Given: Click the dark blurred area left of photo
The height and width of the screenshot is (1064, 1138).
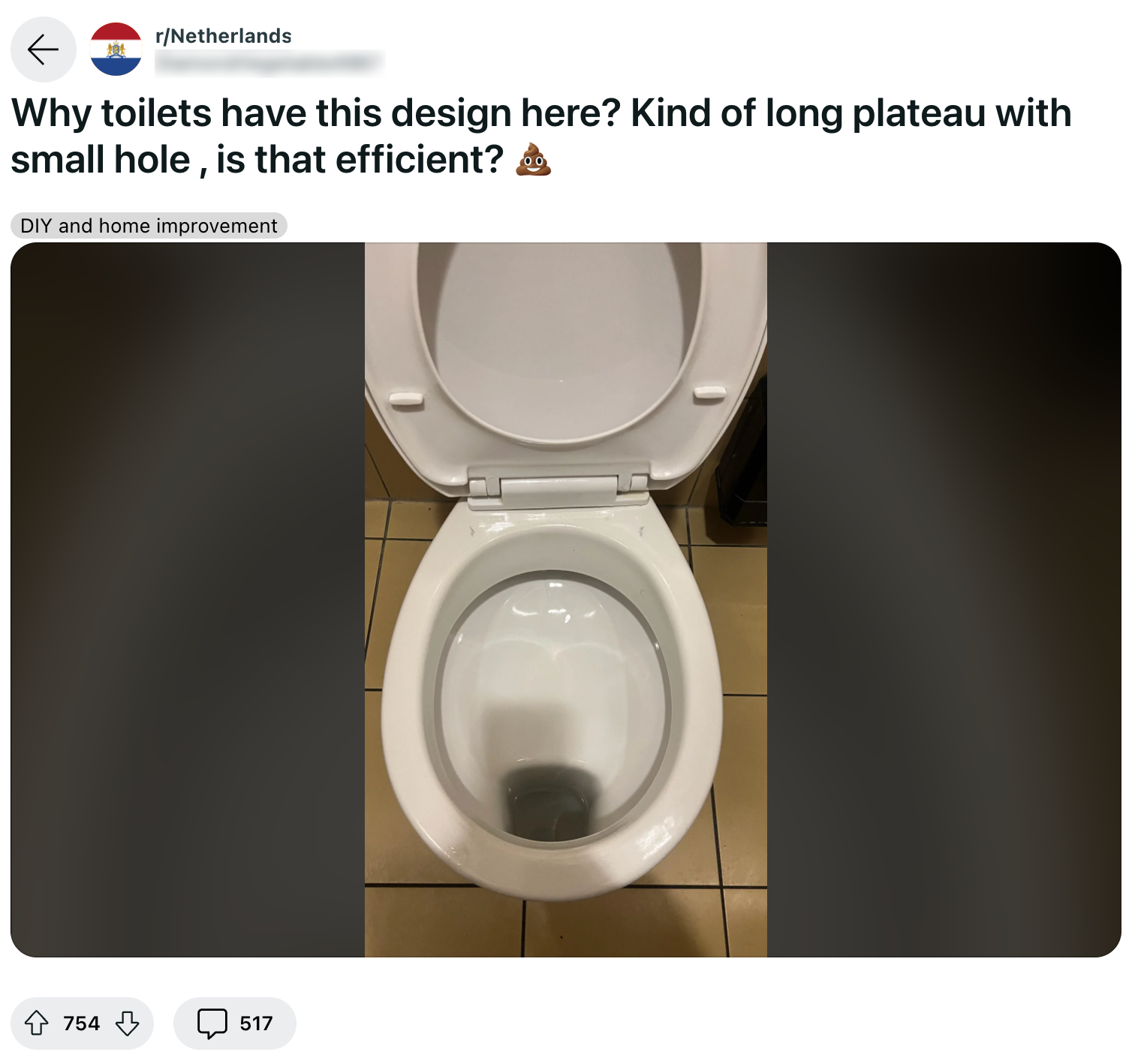Looking at the screenshot, I should coord(188,600).
